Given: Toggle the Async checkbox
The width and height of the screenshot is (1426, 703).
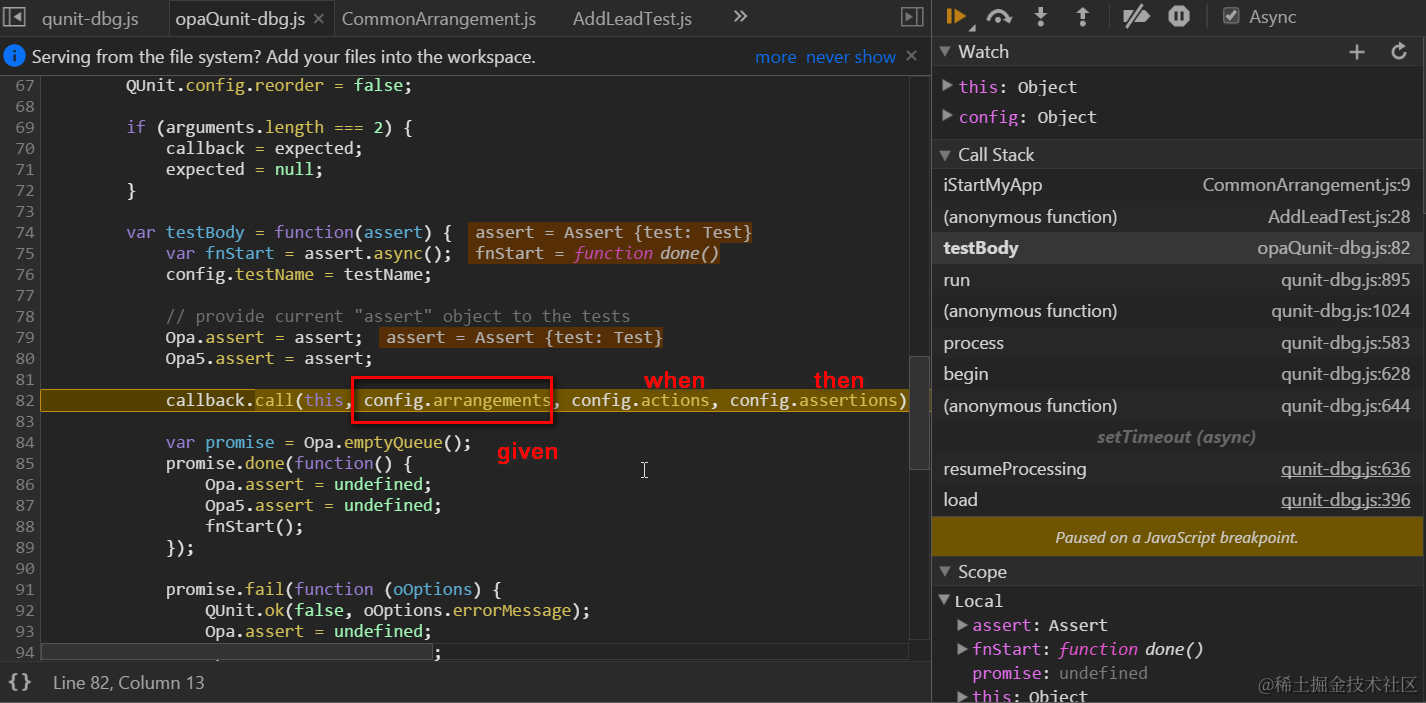Looking at the screenshot, I should coord(1232,16).
